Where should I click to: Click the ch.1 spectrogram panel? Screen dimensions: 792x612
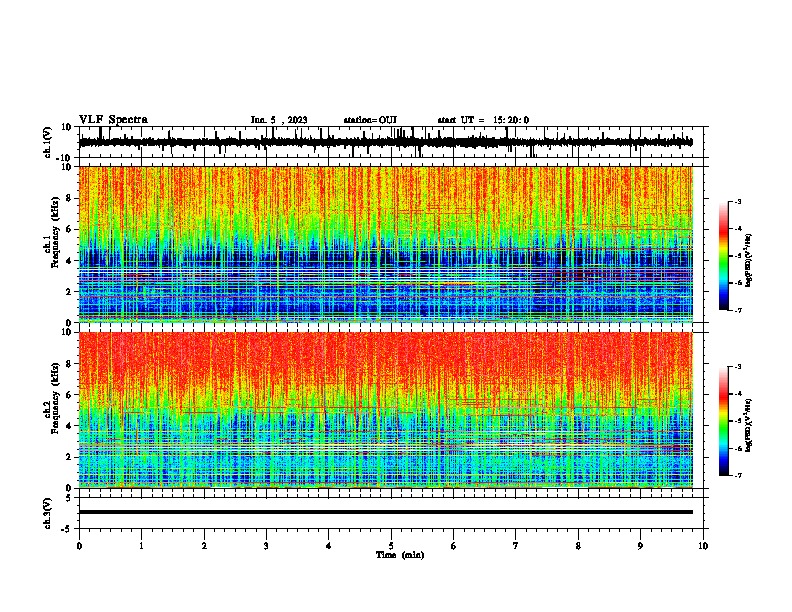pyautogui.click(x=385, y=244)
